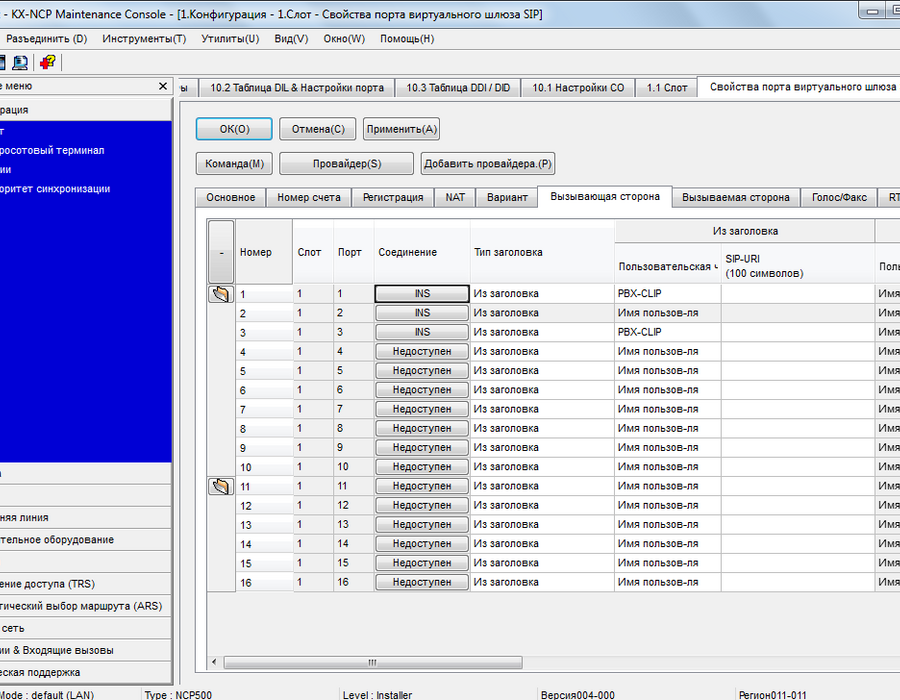Expand the '& Входящие вызовы' menu section
The width and height of the screenshot is (900, 700).
coord(86,651)
